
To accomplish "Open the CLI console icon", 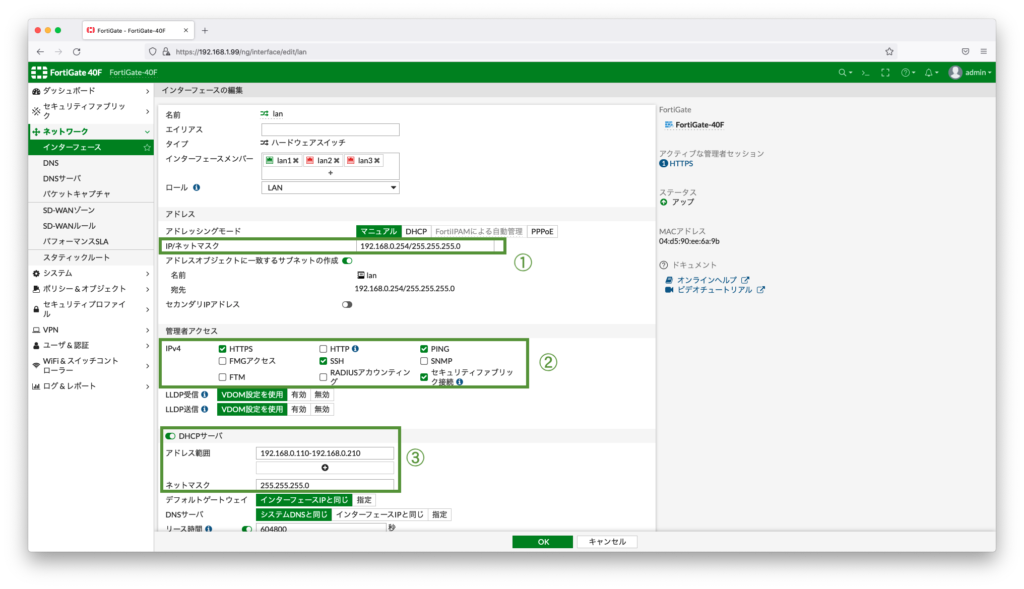I will 865,72.
